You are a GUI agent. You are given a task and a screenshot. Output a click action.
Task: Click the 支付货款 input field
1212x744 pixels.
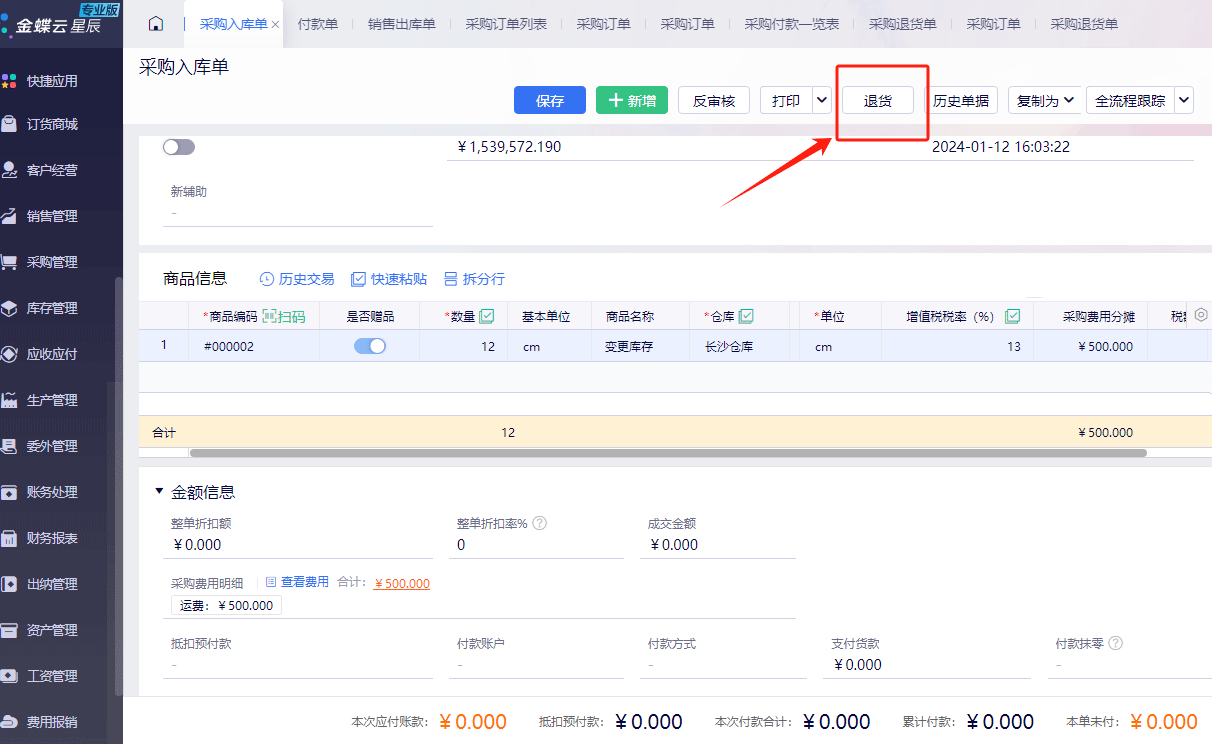click(x=927, y=665)
